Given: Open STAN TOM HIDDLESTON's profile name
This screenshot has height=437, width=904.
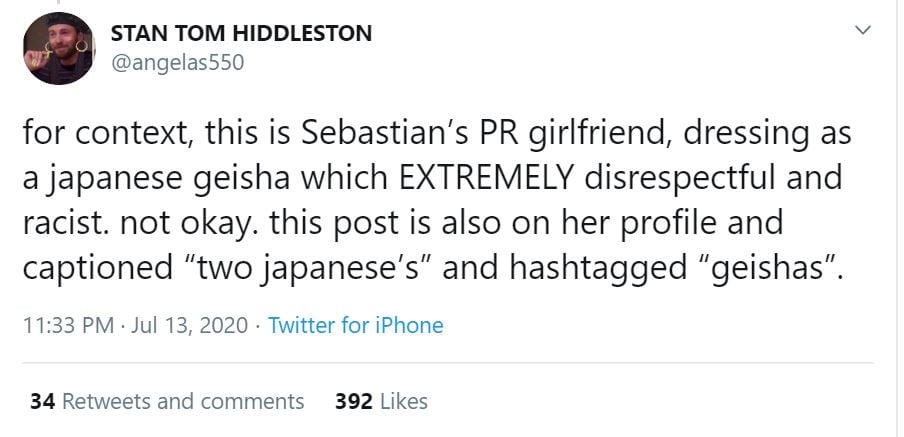Looking at the screenshot, I should pos(241,33).
